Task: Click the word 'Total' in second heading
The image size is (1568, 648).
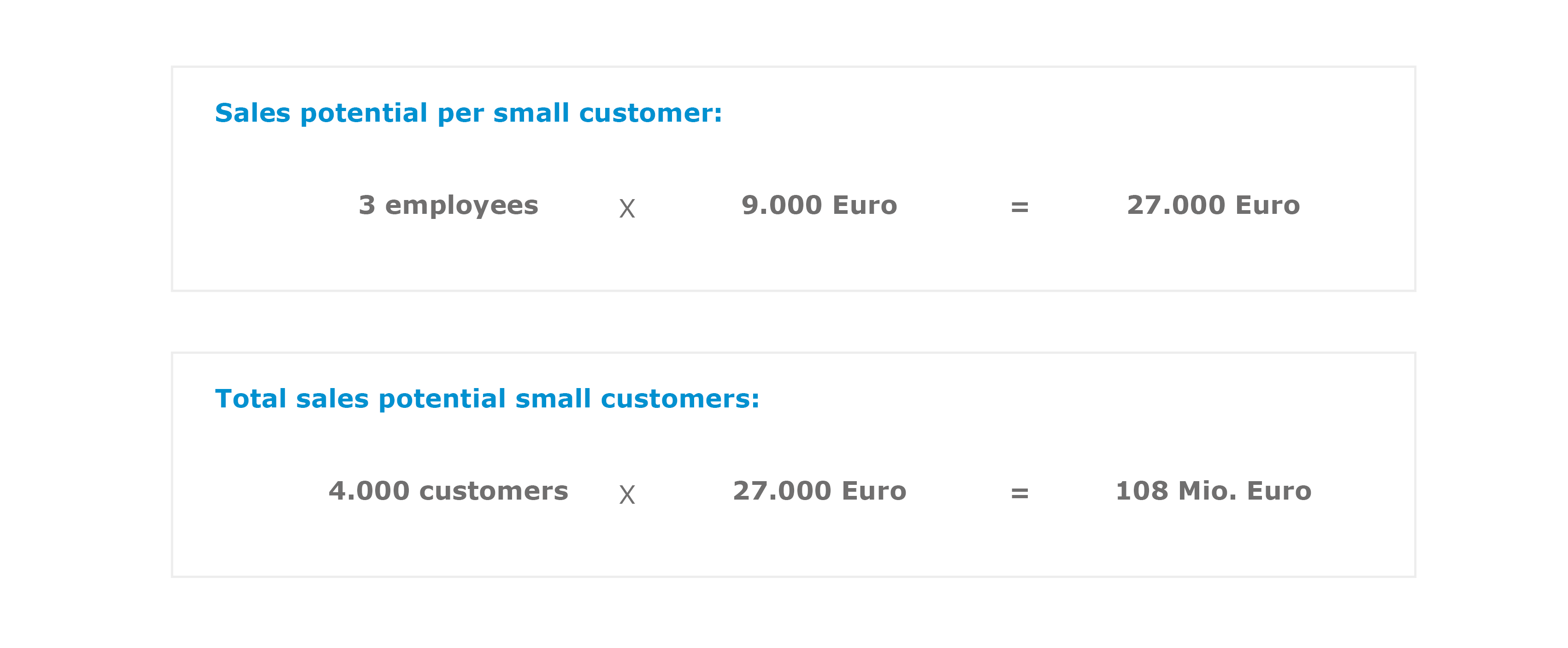Action: [250, 399]
